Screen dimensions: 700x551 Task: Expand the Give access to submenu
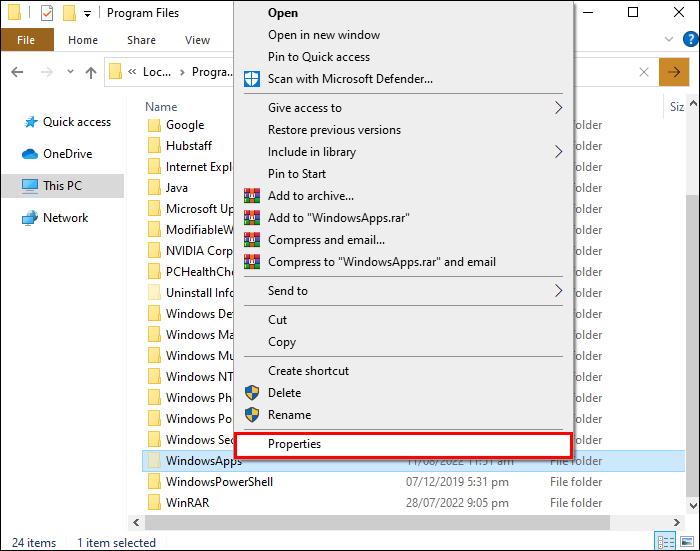click(558, 108)
